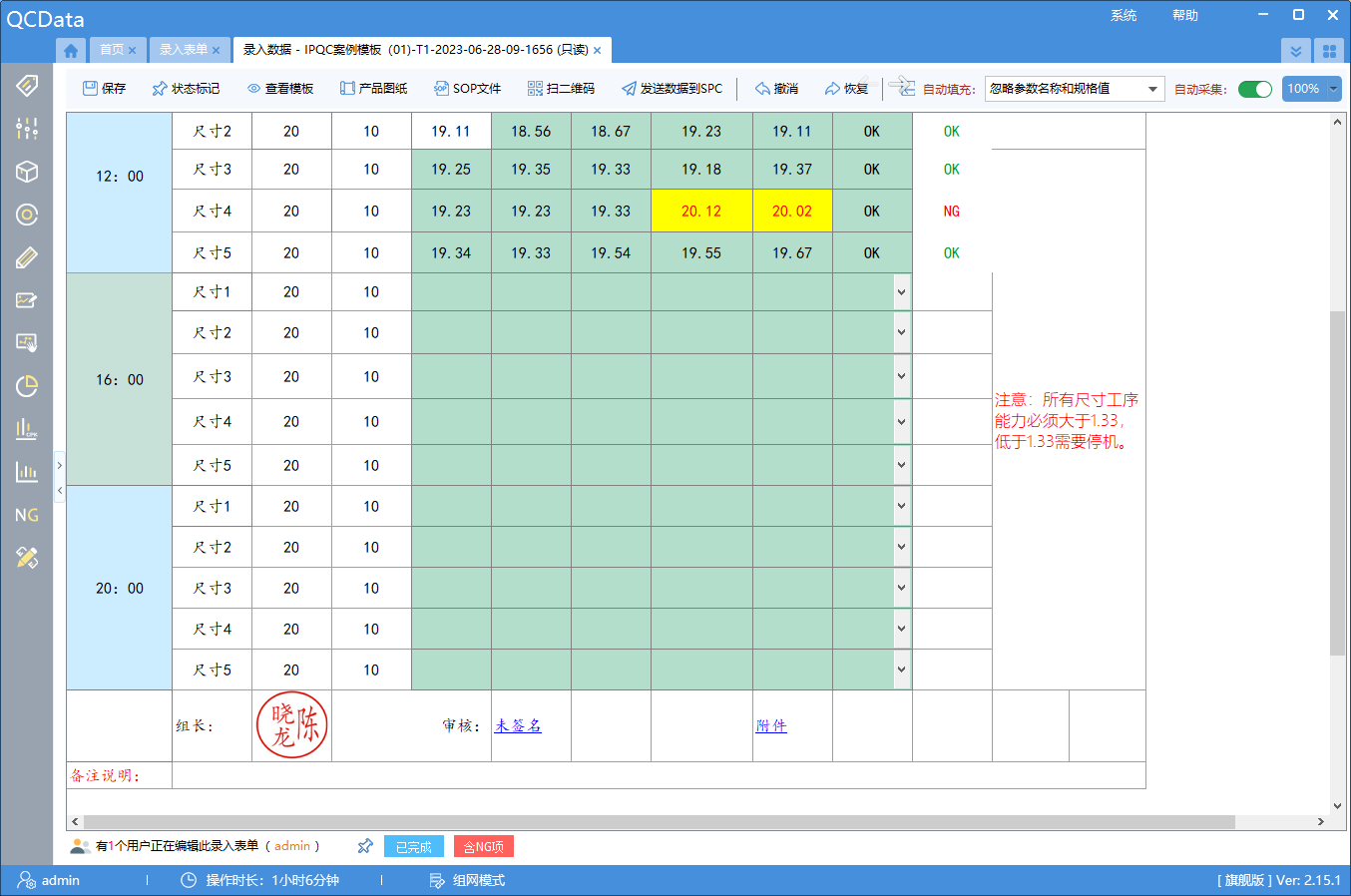Image resolution: width=1351 pixels, height=896 pixels.
Task: Select the red NG result cell
Action: tap(952, 211)
